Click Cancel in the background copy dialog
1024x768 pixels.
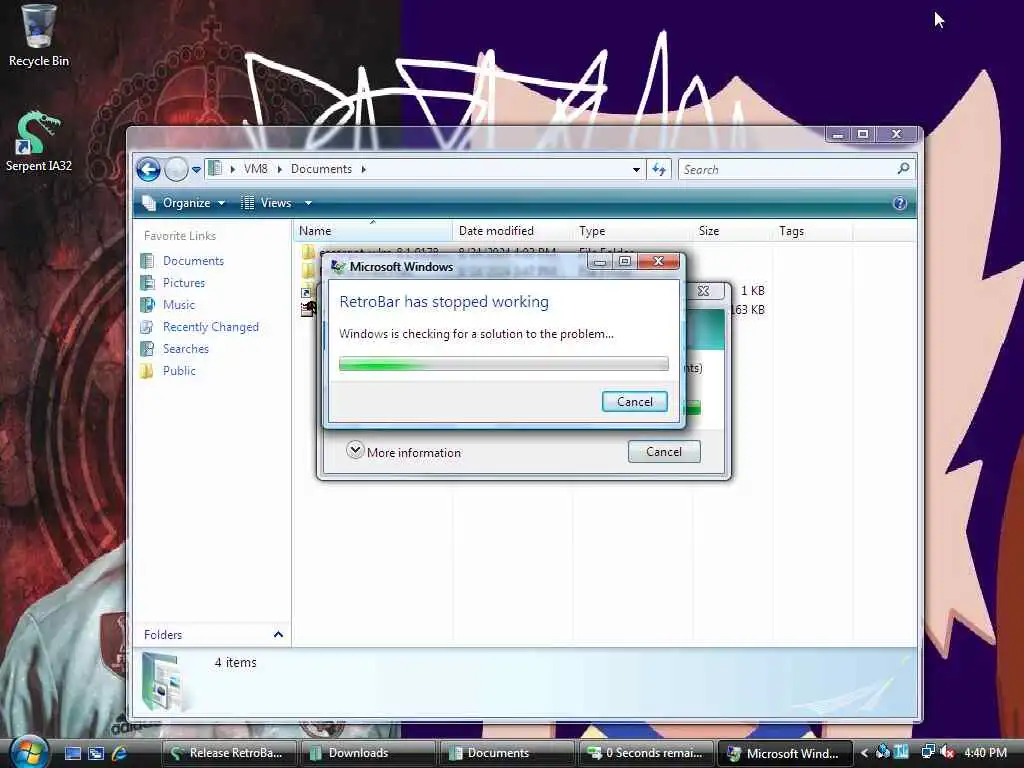tap(664, 452)
